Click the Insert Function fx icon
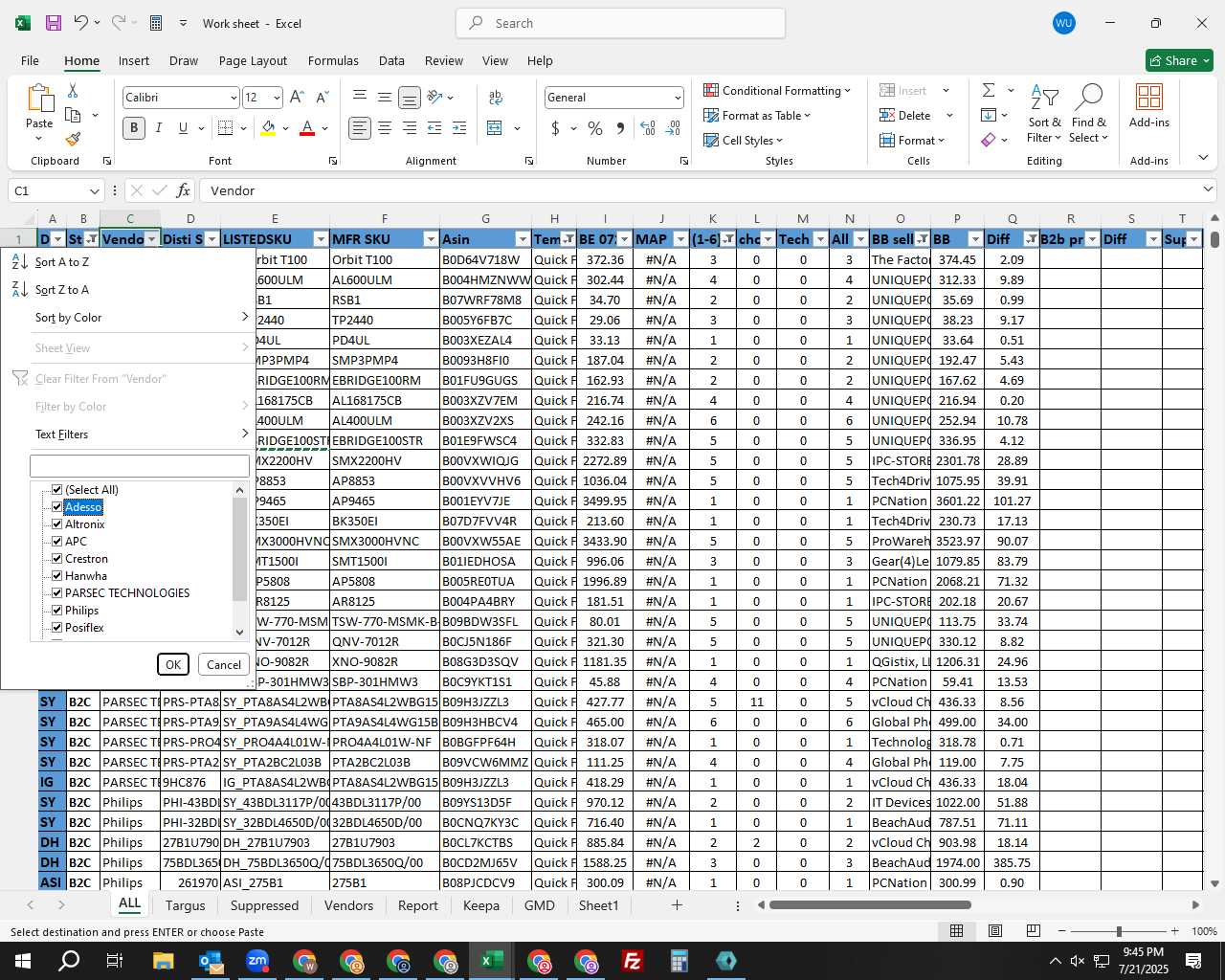Screen dimensions: 1225x980 tap(184, 190)
